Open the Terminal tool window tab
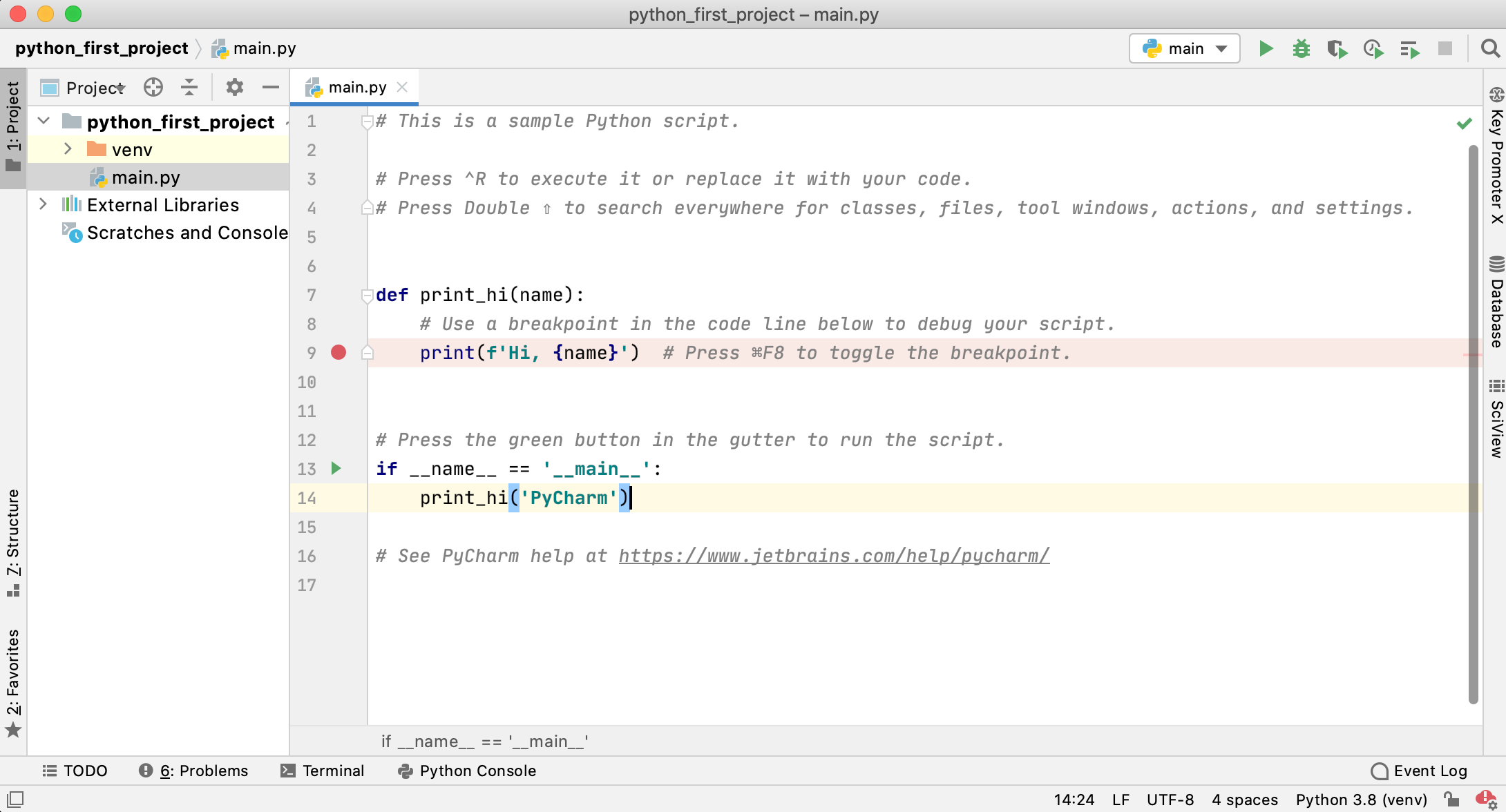 tap(323, 771)
